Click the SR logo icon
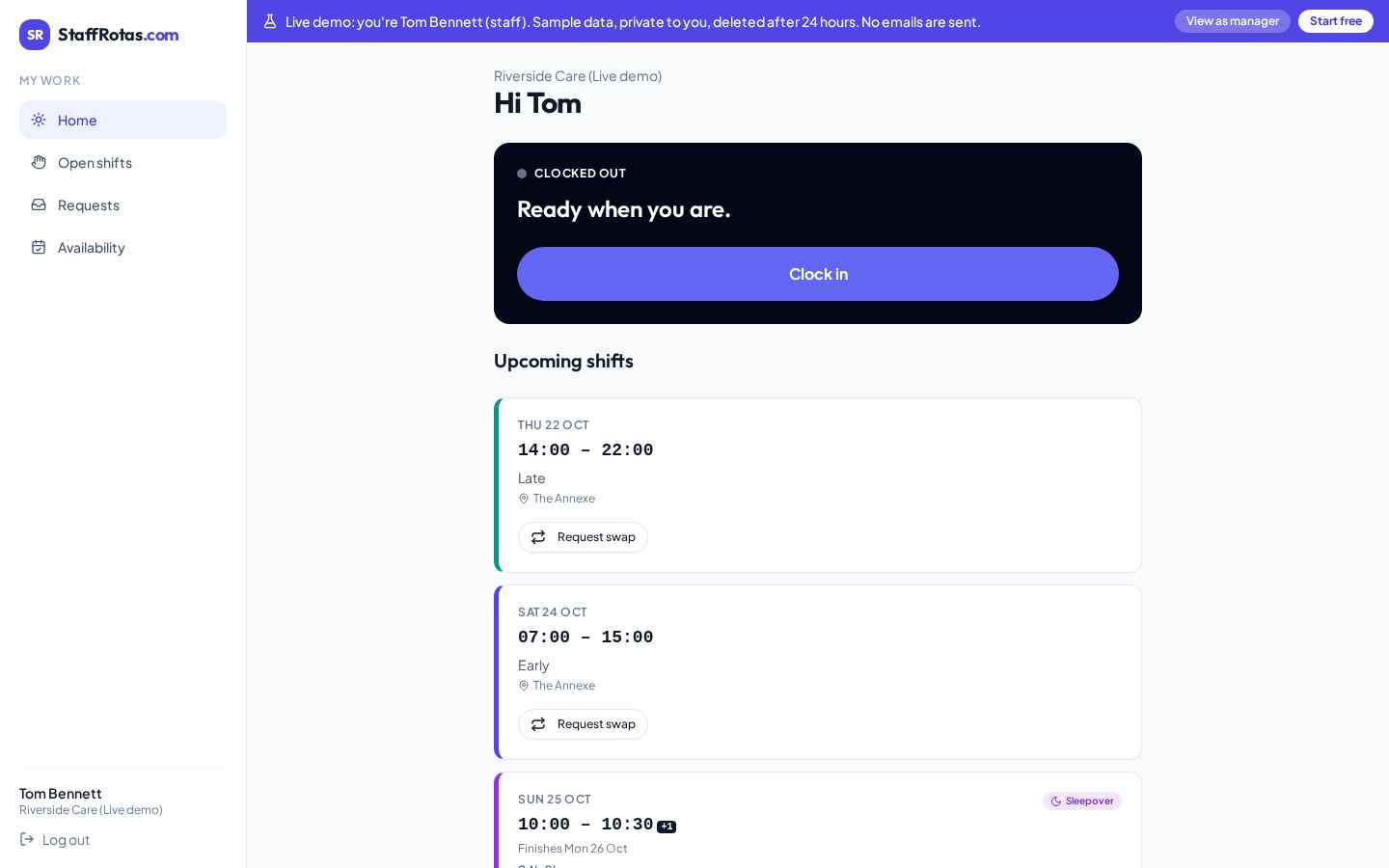Screen dimensions: 1389x868 [35, 35]
